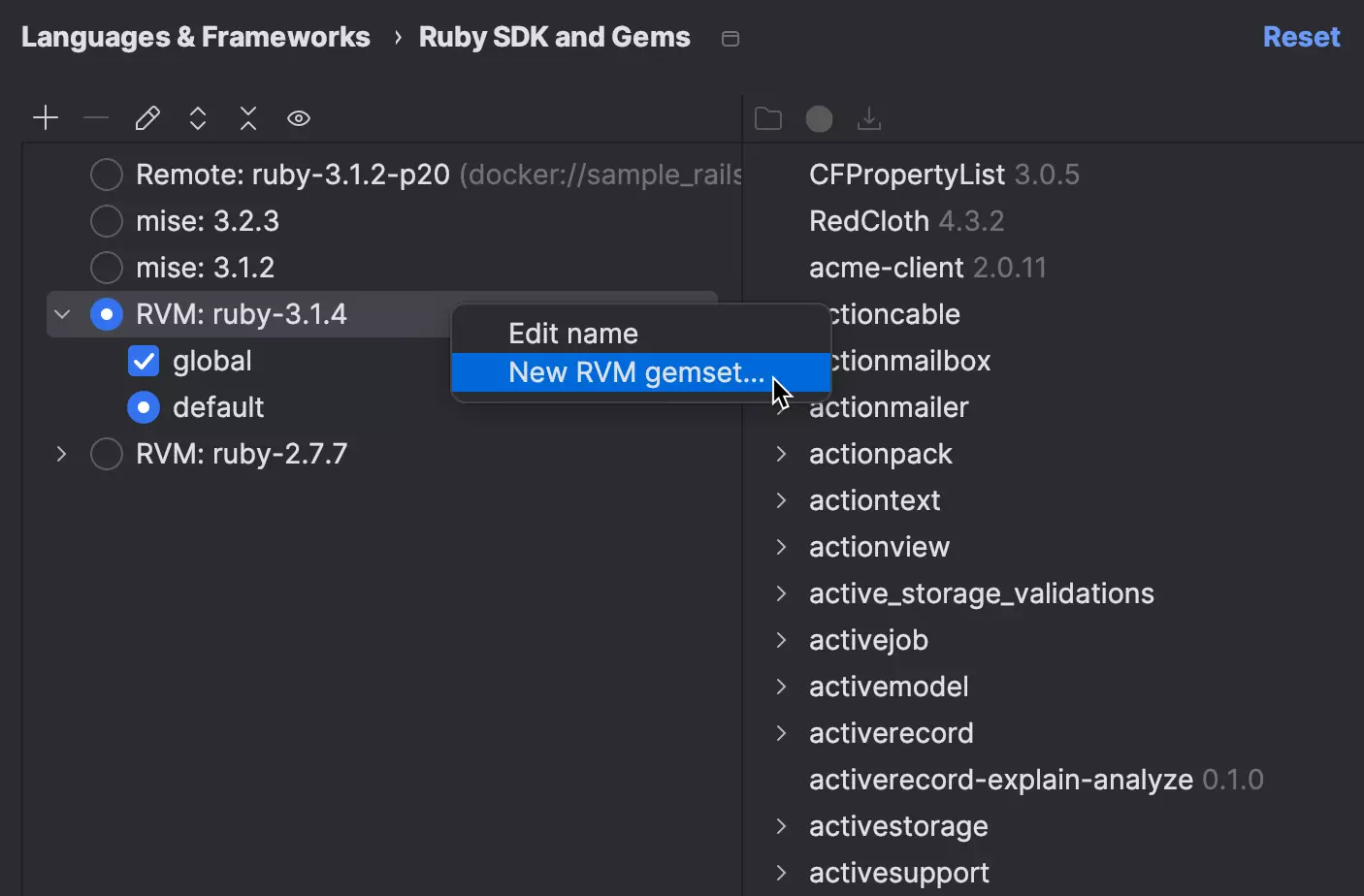Choose New RVM gemset menu item
Screen dimensions: 1364x896
[x=636, y=373]
